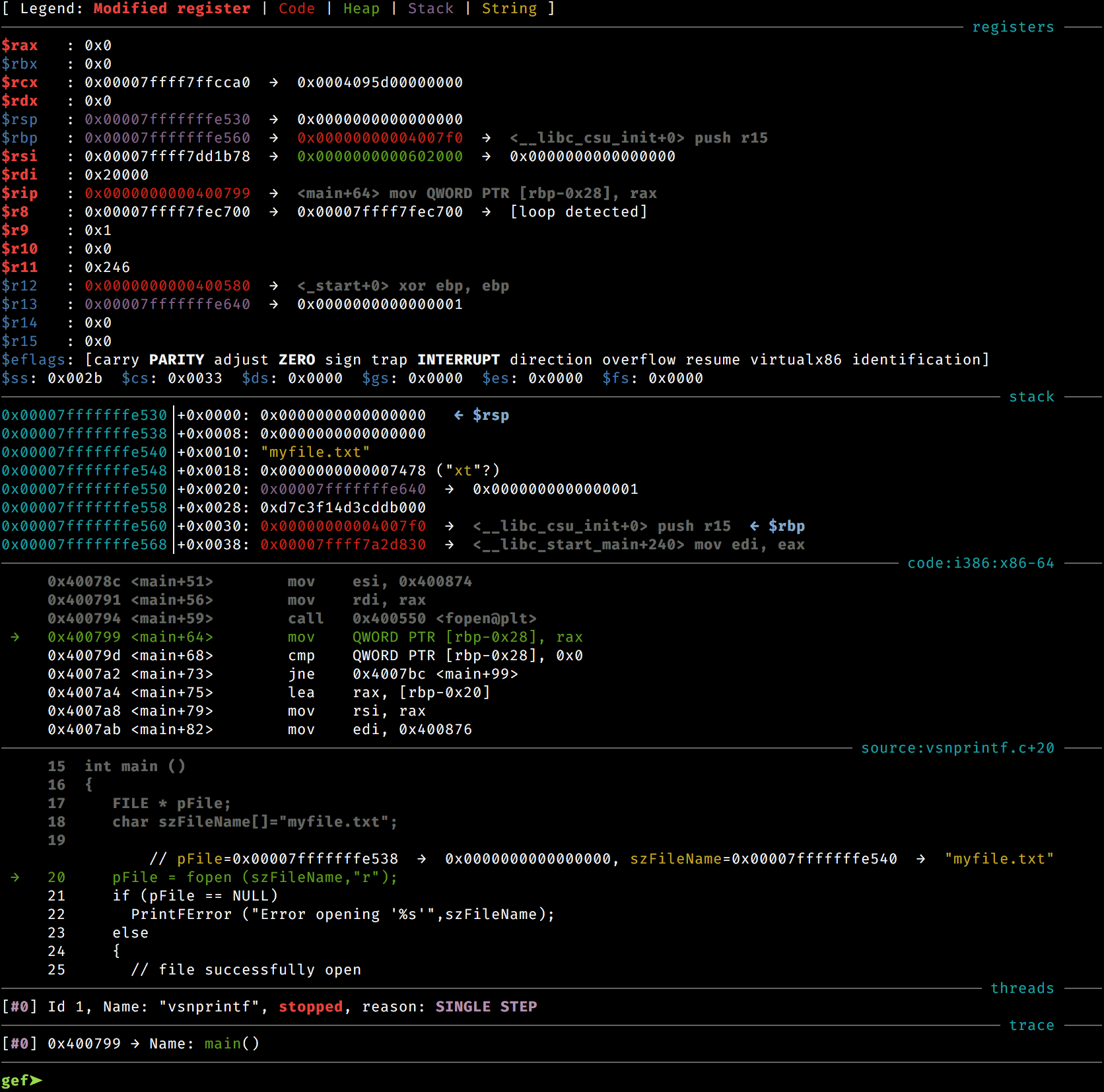Click <_start+0> xor ebp, ebp text
This screenshot has width=1104, height=1092.
coord(403,286)
